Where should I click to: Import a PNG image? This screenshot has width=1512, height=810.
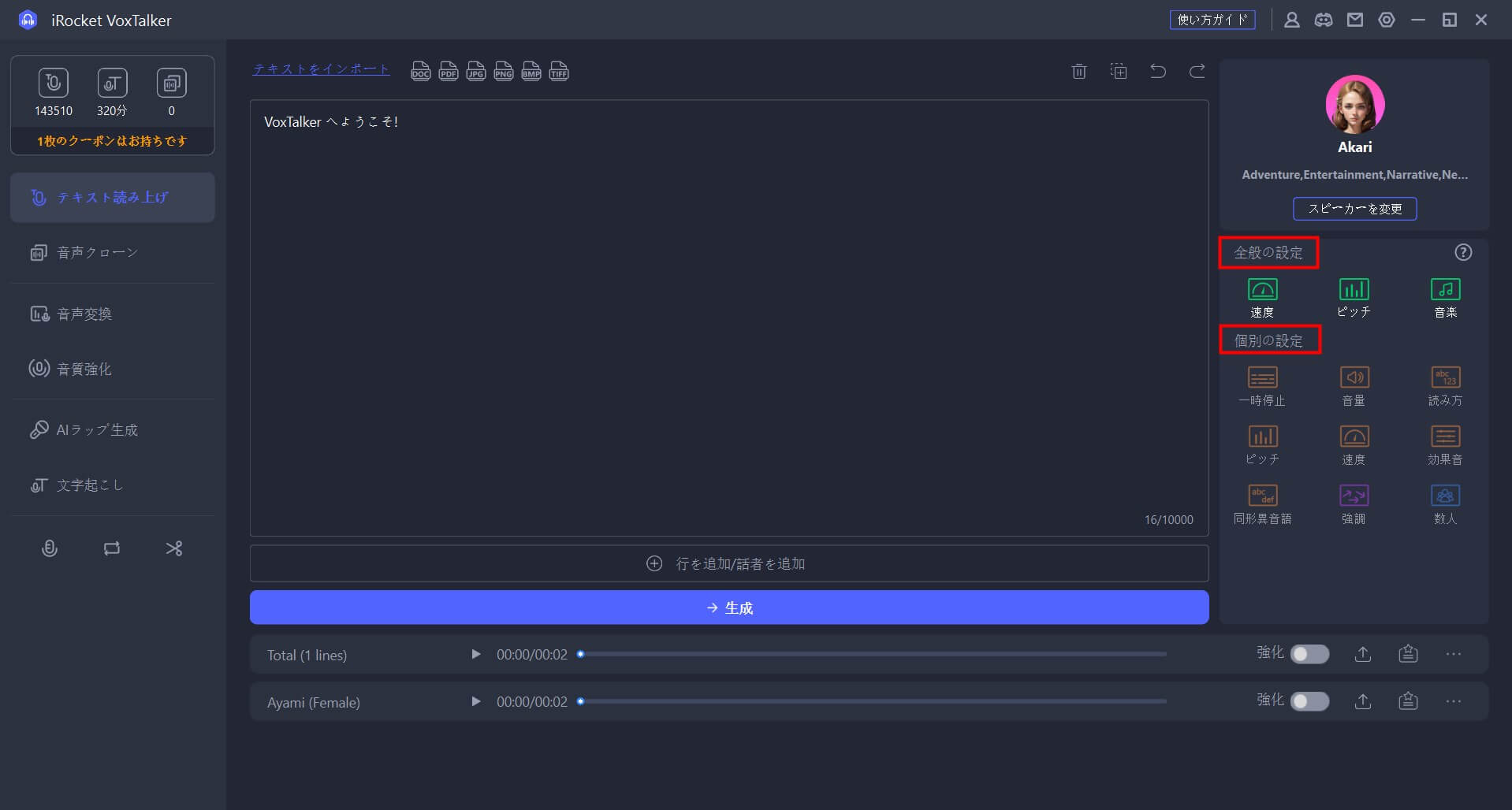click(x=504, y=72)
